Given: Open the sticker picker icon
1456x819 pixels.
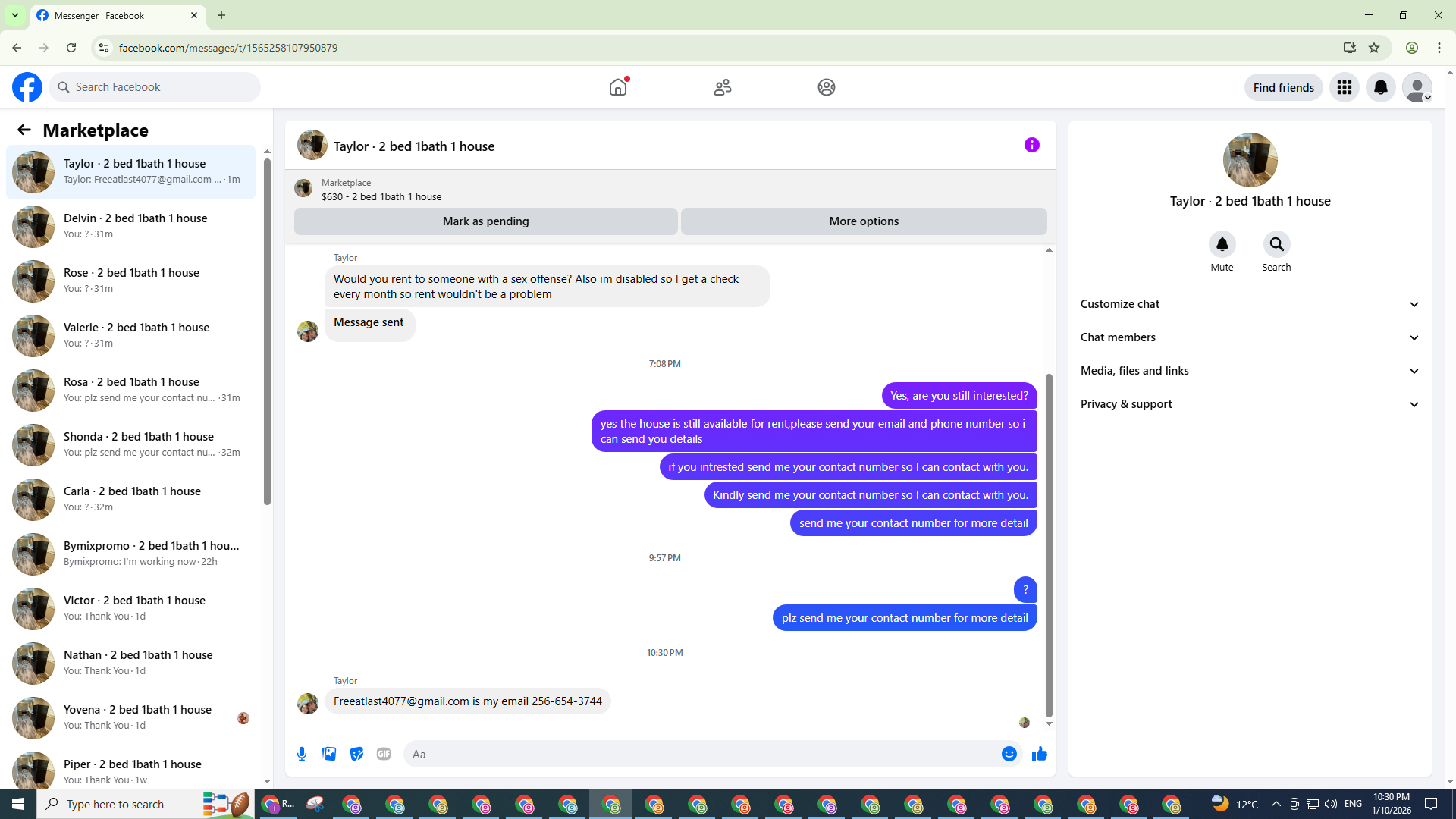Looking at the screenshot, I should tap(356, 754).
